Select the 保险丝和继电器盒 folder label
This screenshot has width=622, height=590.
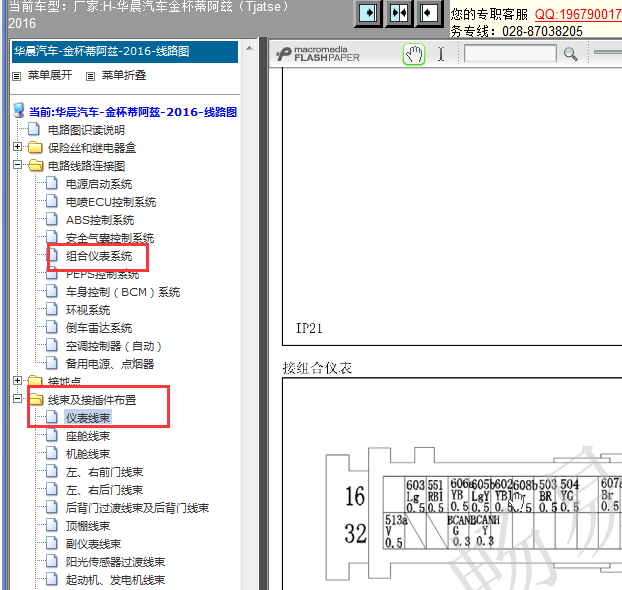click(x=92, y=148)
